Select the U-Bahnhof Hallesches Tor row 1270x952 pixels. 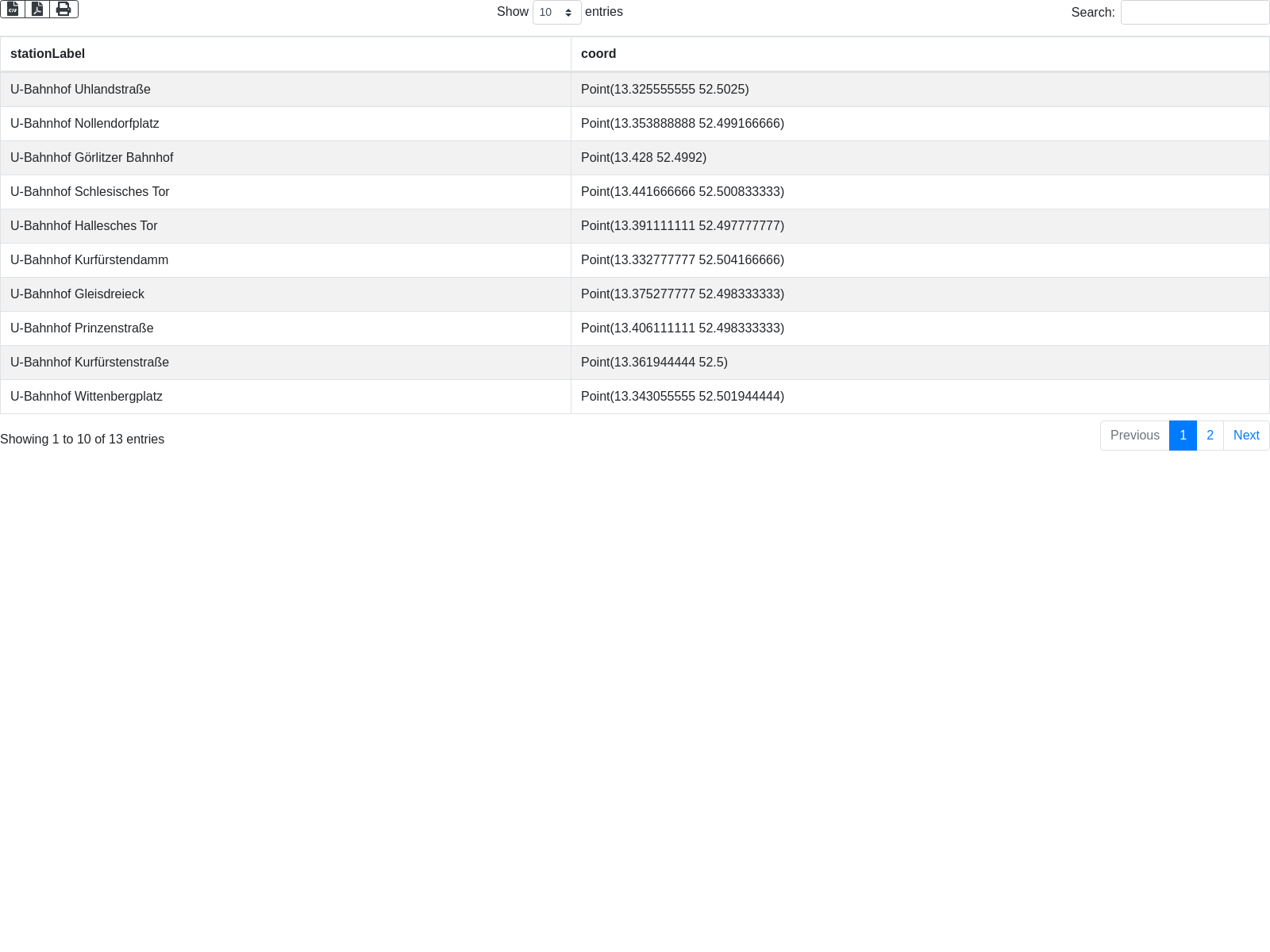pos(84,226)
